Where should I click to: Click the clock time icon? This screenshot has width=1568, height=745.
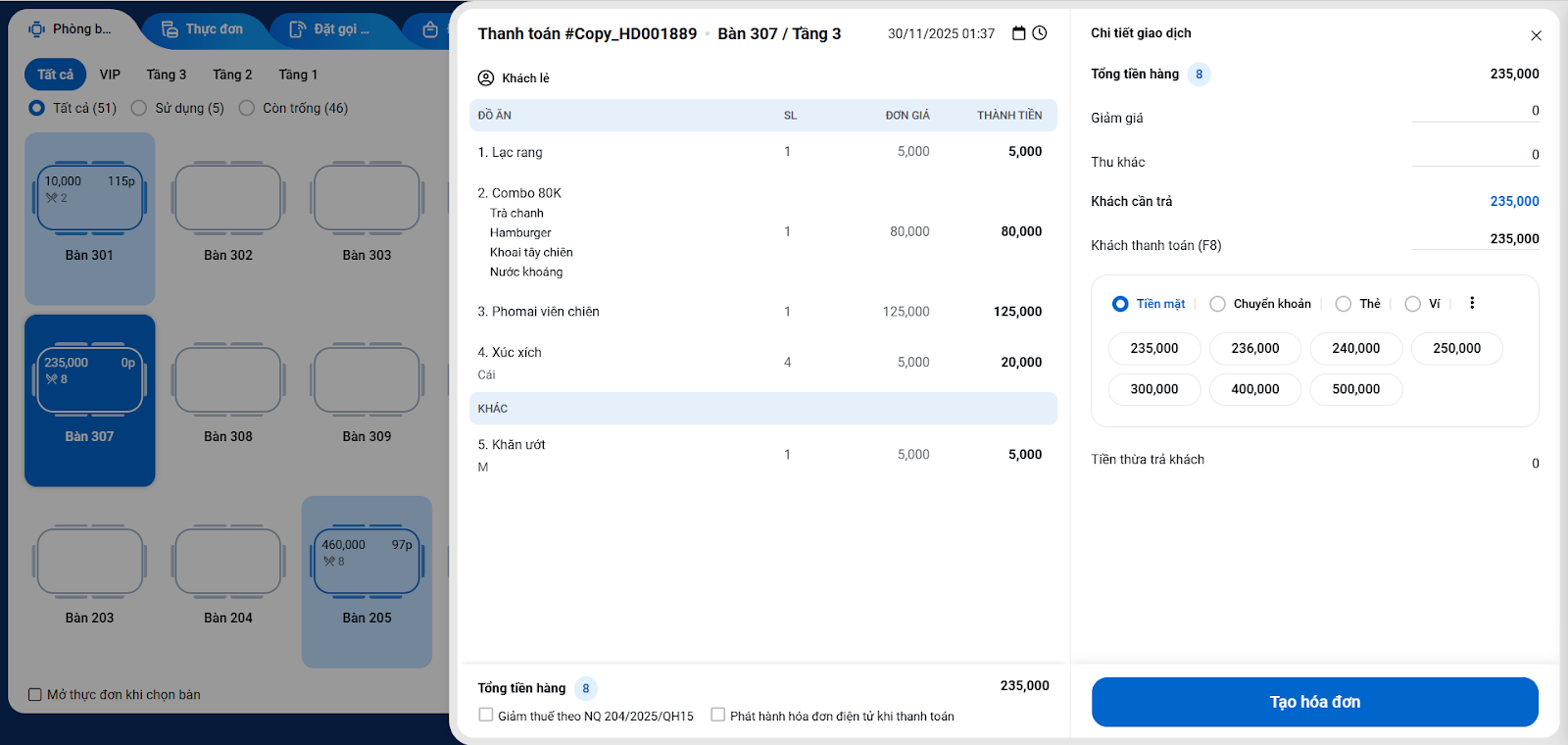pos(1040,33)
